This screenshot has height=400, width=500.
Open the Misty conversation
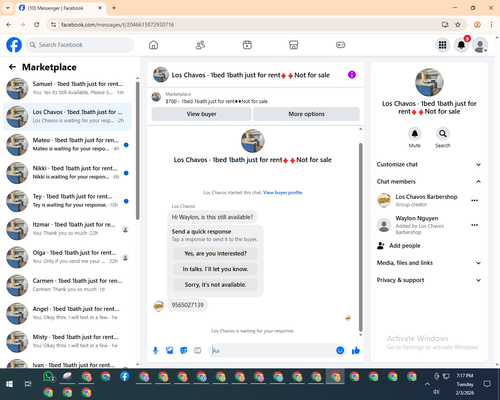(67, 342)
